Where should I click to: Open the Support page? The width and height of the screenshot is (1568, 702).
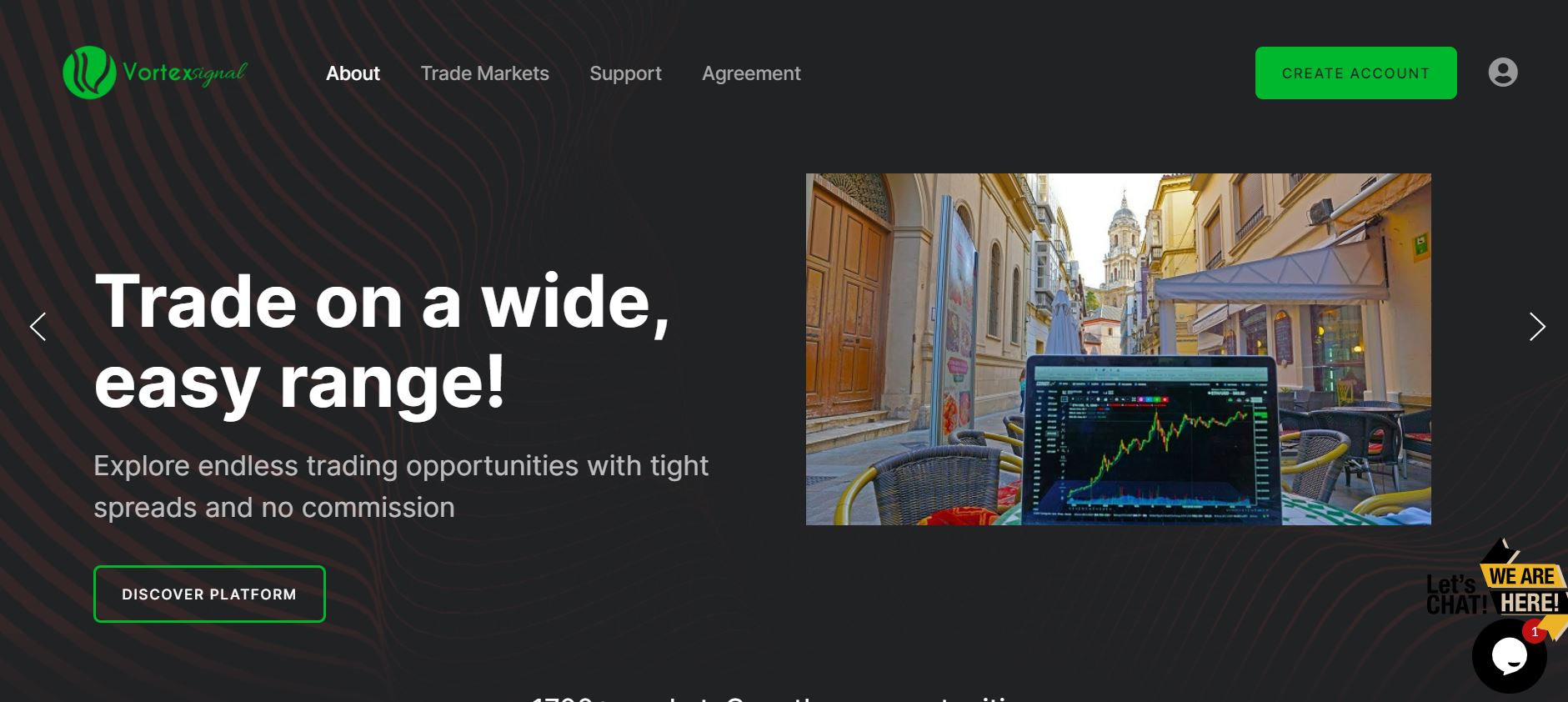(625, 73)
